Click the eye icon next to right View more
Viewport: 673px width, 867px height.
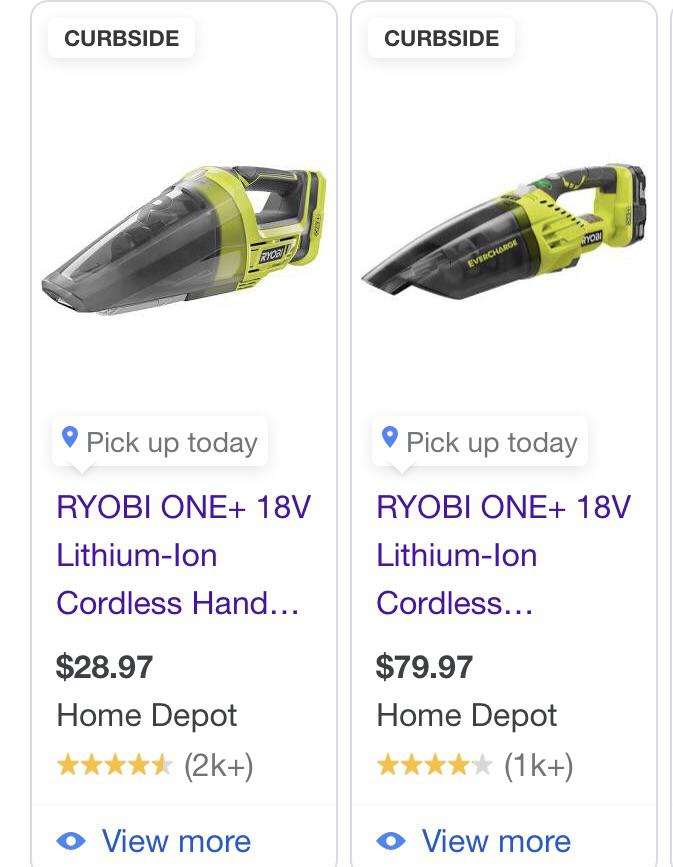click(393, 841)
